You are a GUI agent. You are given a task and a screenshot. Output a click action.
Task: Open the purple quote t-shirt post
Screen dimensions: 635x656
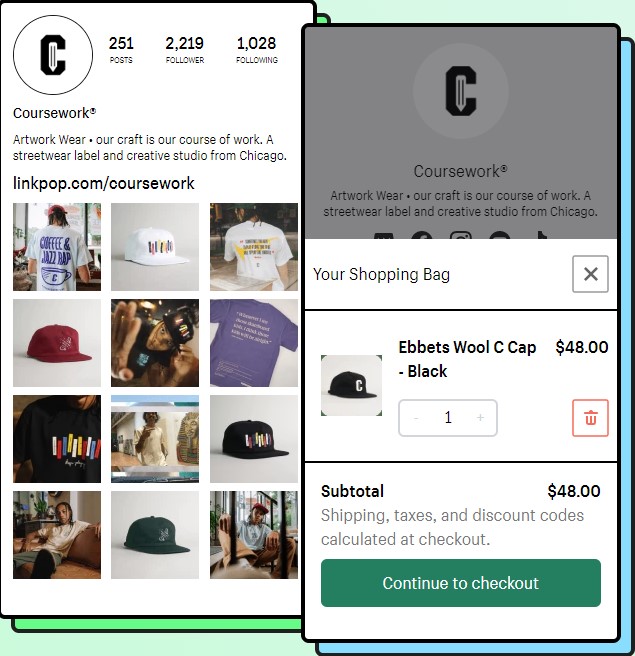pyautogui.click(x=254, y=343)
